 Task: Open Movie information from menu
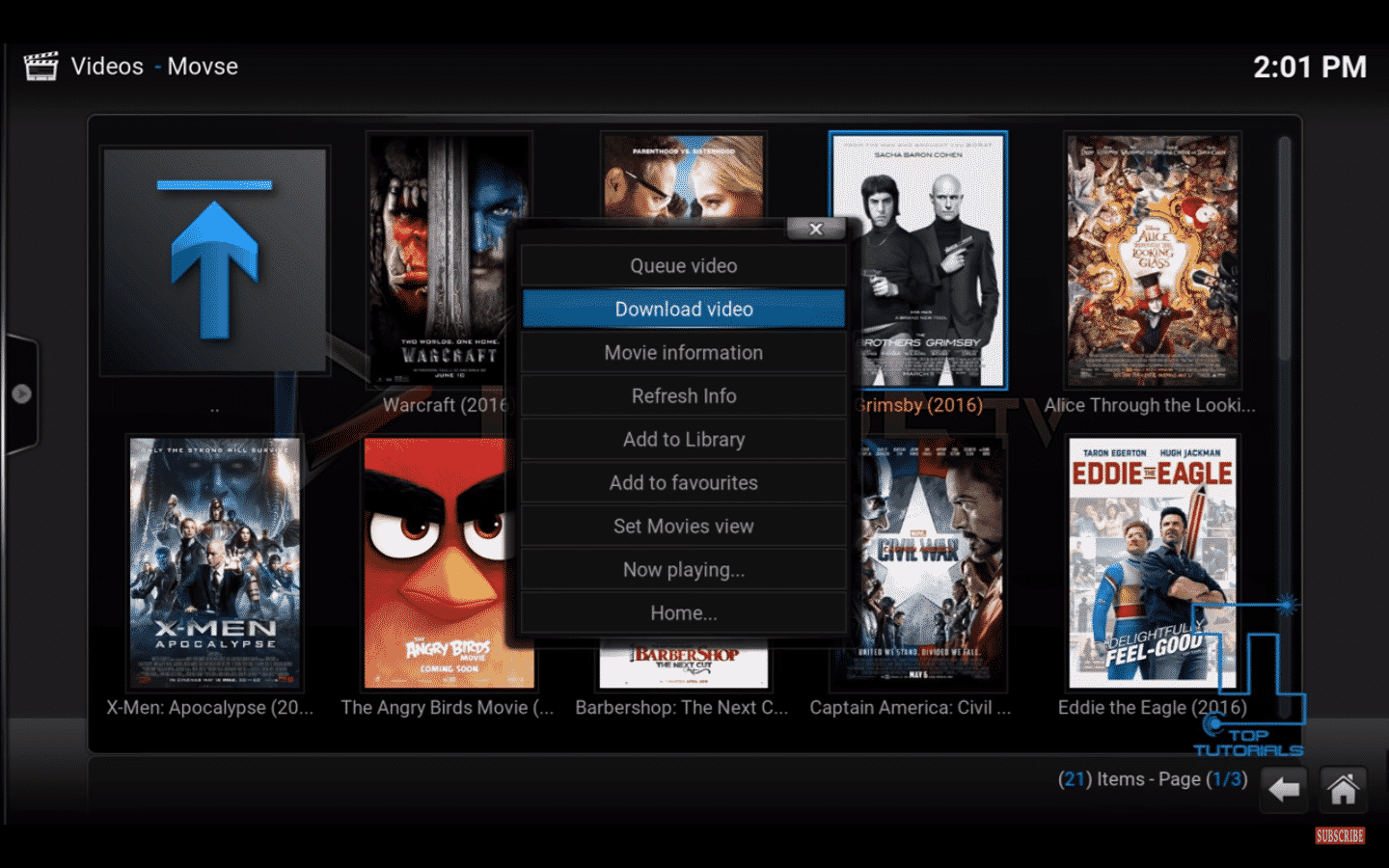coord(684,353)
